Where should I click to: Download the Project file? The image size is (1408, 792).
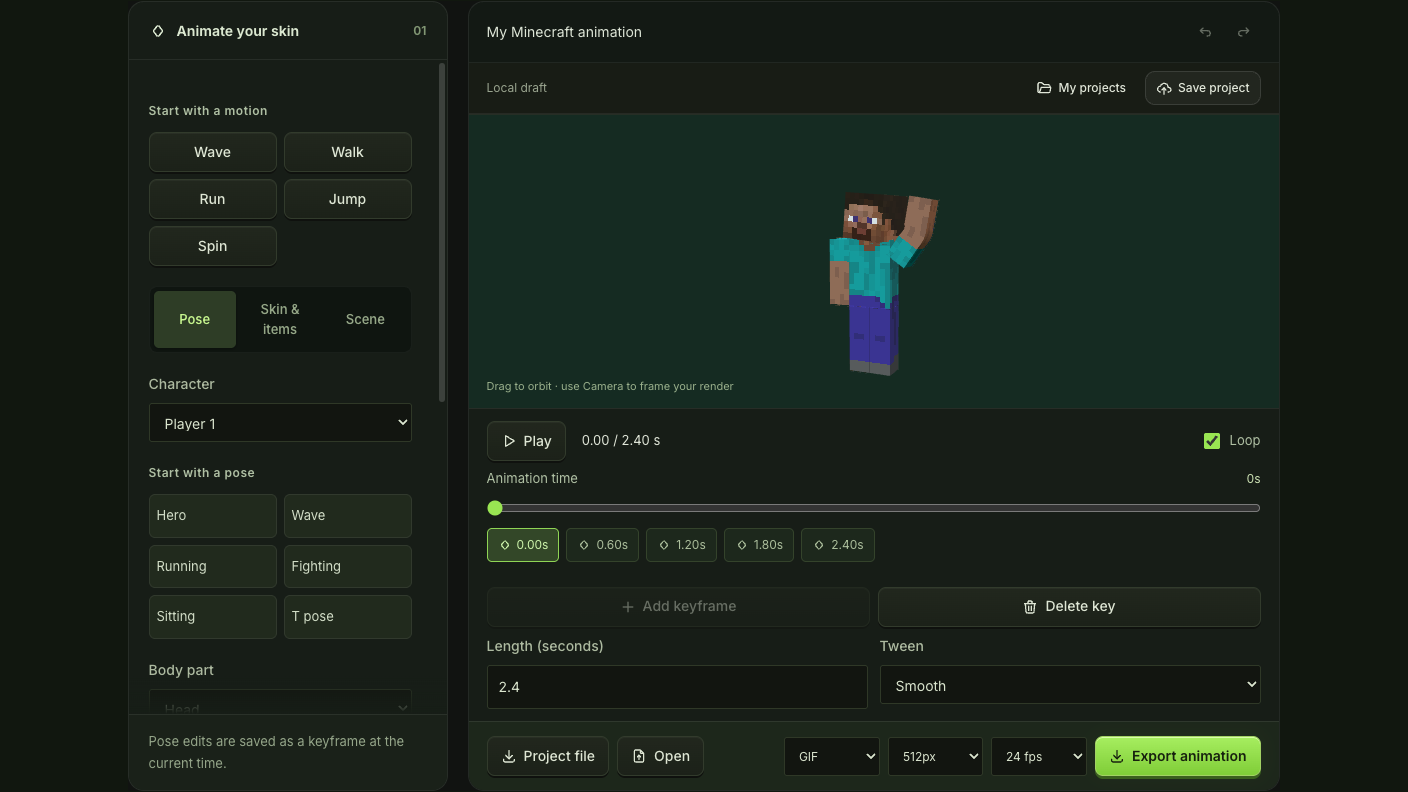point(549,756)
